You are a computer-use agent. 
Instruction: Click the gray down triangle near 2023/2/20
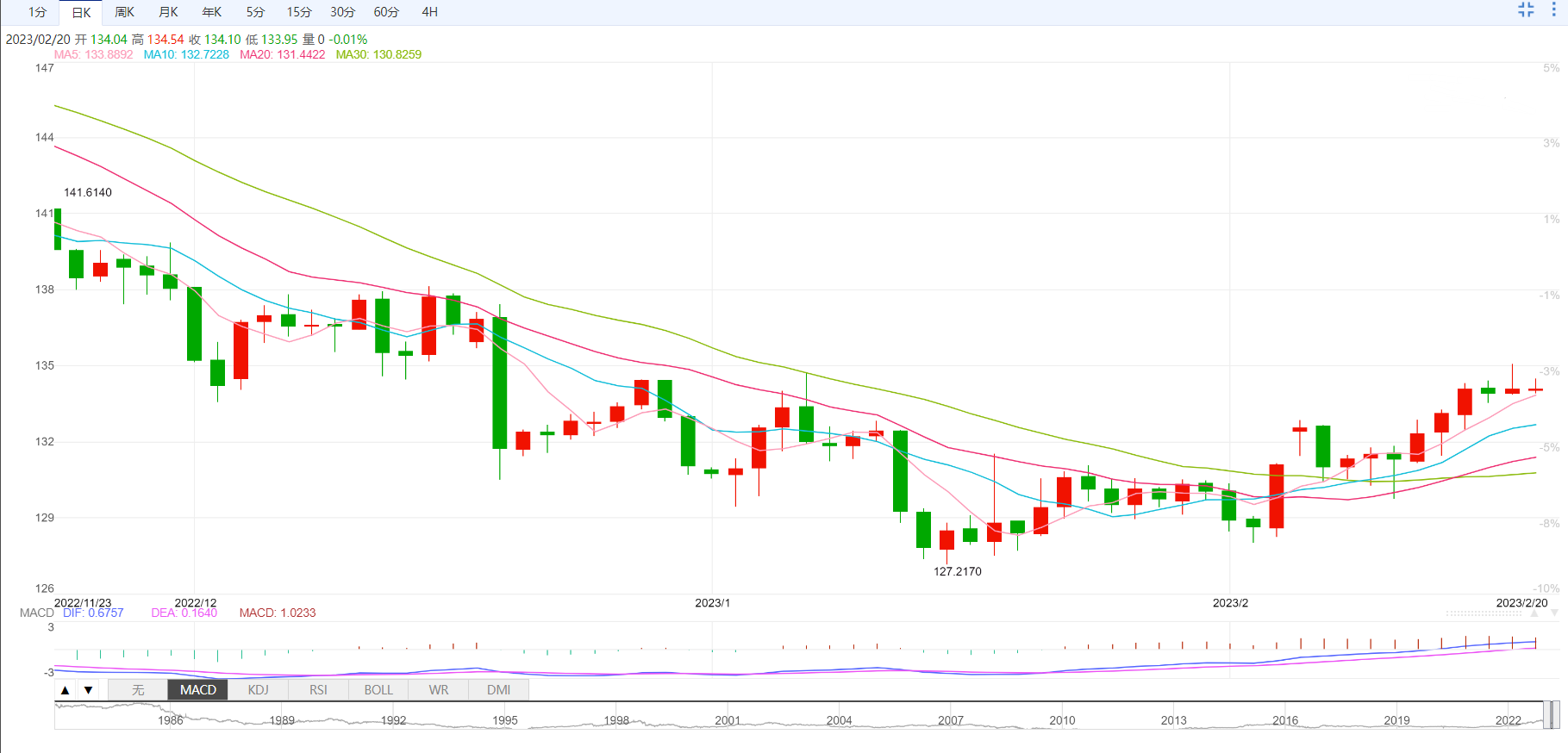coord(1554,613)
